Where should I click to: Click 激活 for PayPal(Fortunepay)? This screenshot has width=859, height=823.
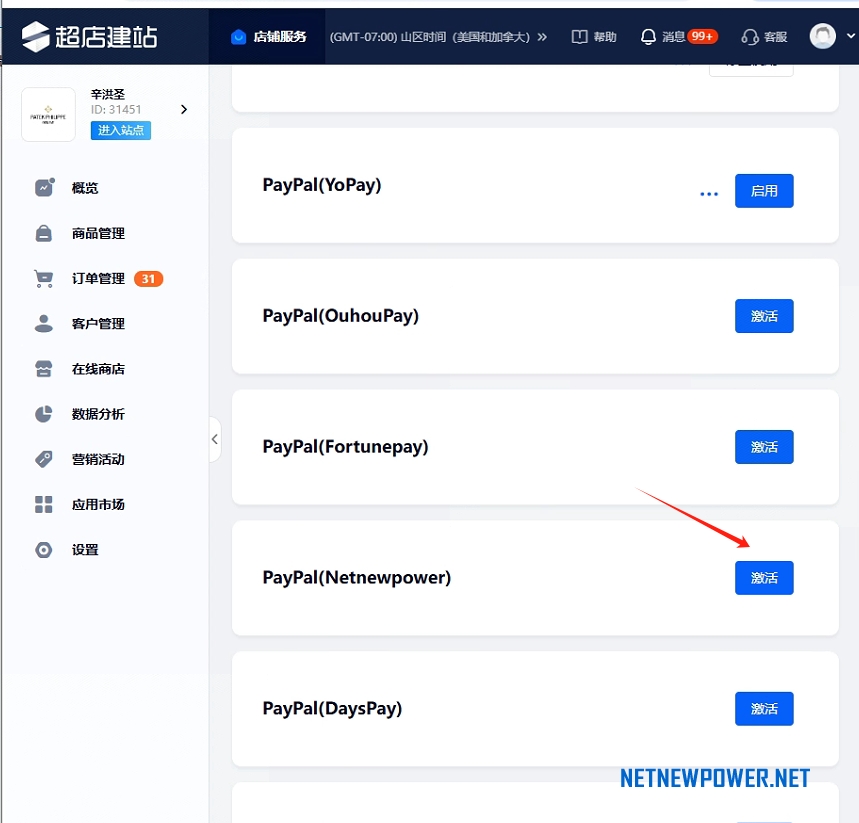(x=764, y=447)
